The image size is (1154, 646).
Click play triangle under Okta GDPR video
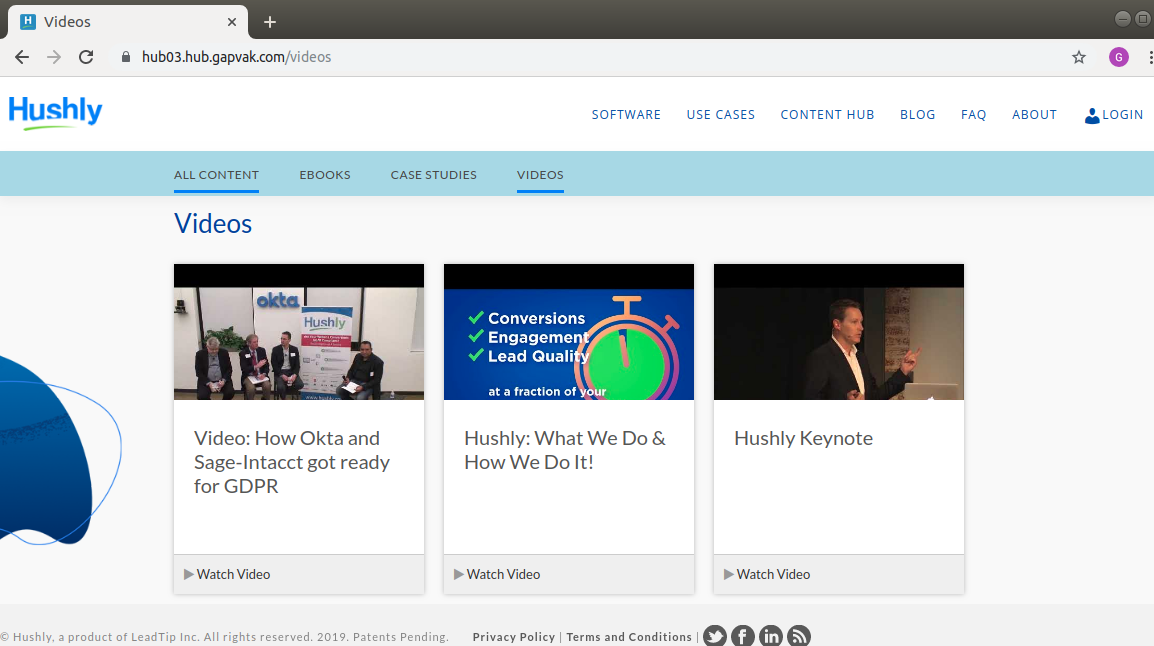tap(188, 575)
